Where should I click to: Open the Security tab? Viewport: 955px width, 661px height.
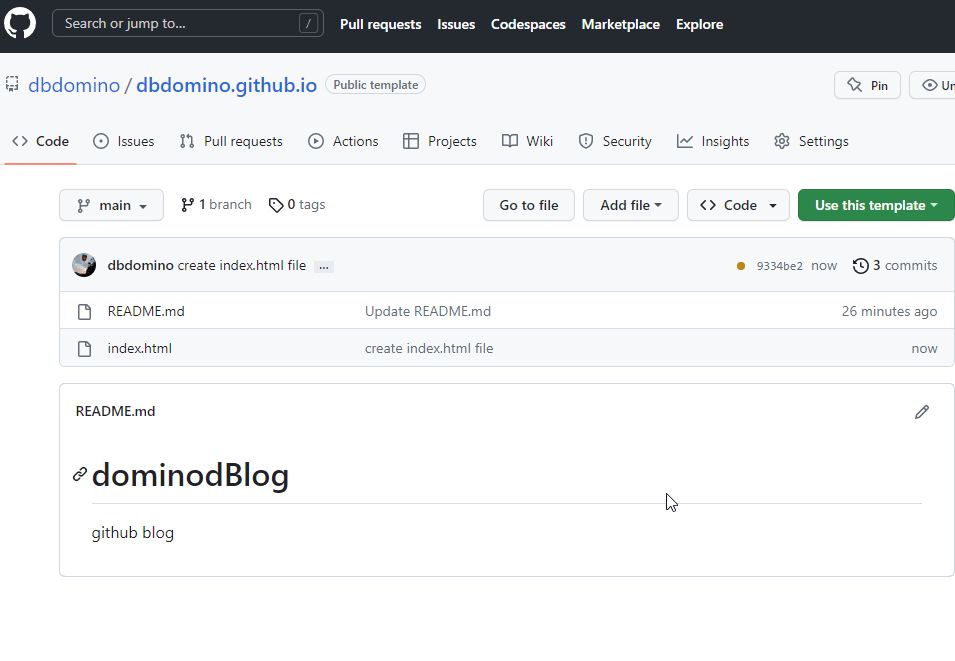(615, 141)
